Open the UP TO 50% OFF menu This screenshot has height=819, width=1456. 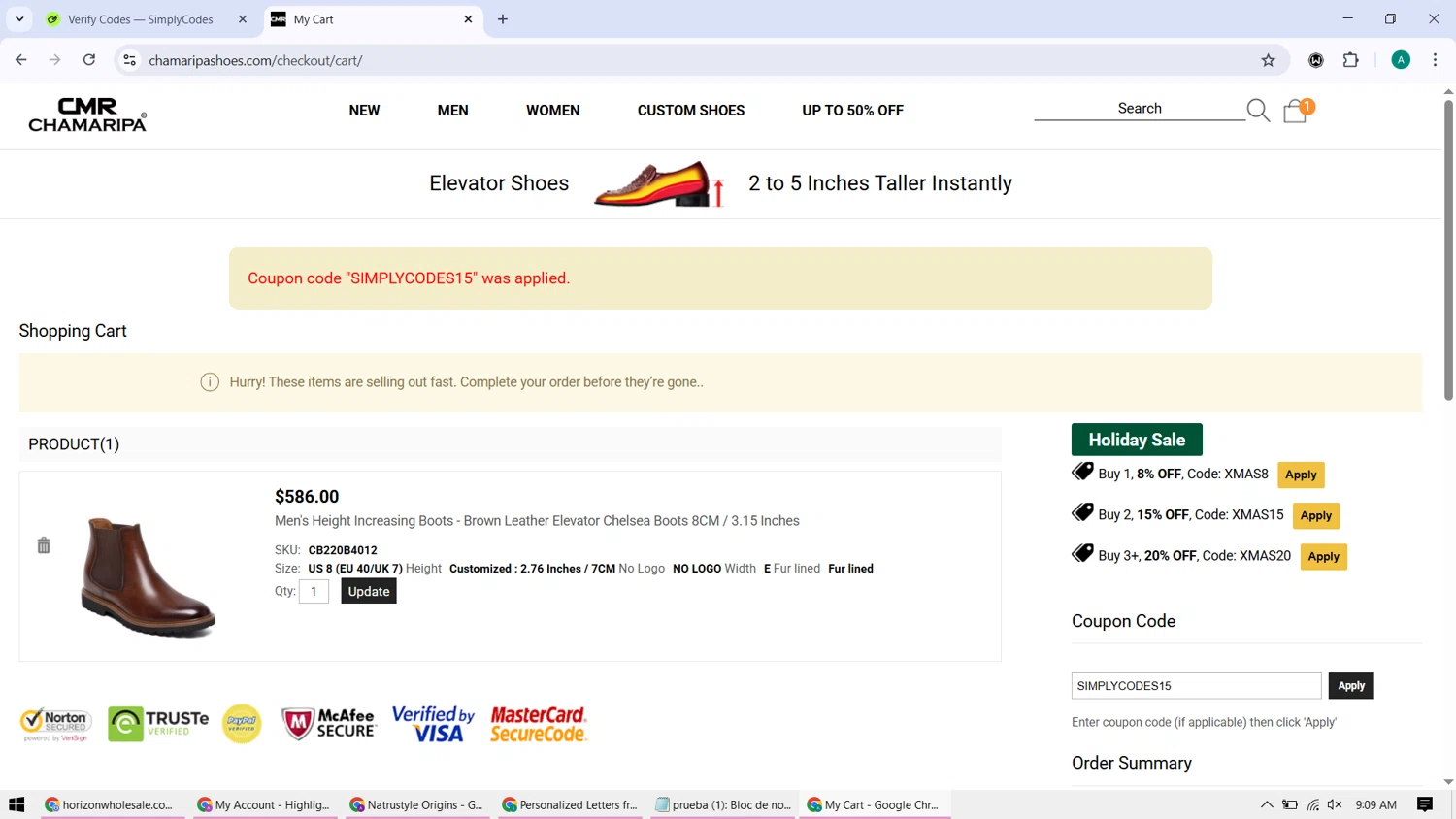852,111
